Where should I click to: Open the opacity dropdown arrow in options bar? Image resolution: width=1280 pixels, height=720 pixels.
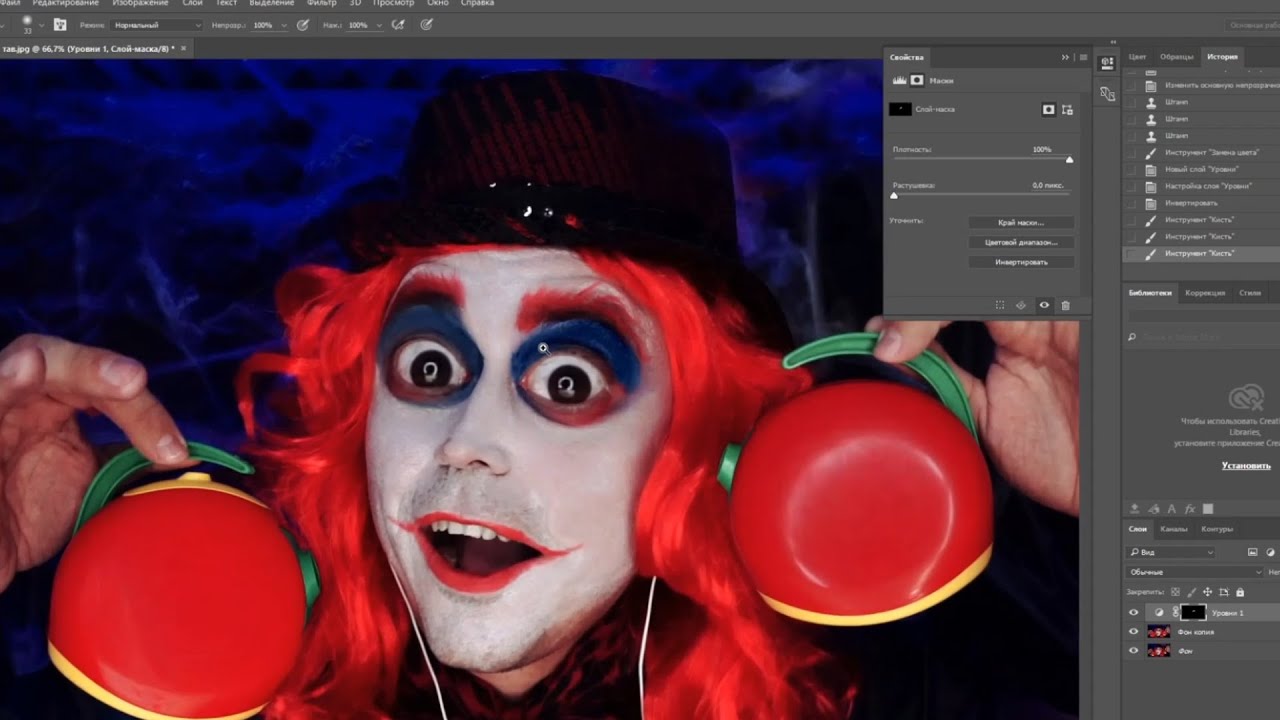pos(284,24)
